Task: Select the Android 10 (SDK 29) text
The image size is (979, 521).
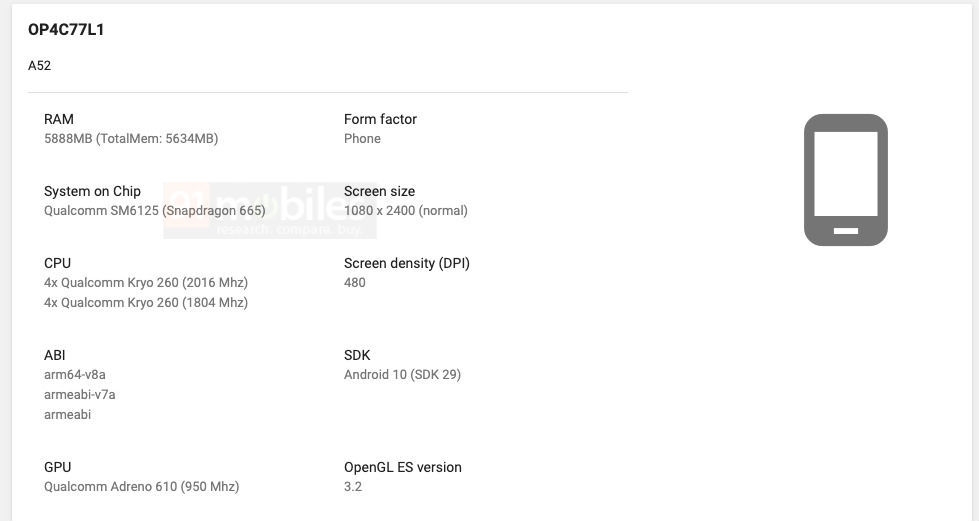Action: 402,375
